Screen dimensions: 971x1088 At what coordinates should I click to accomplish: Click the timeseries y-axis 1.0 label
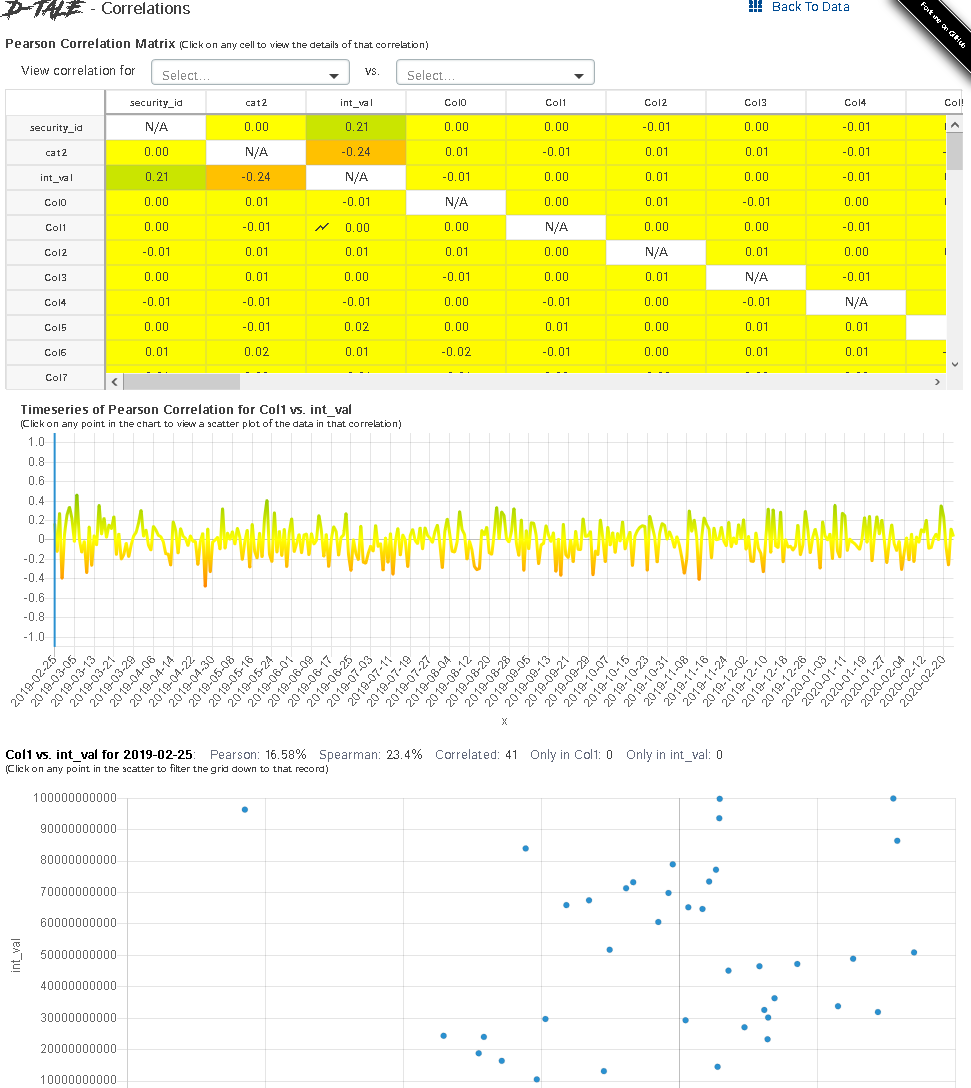pos(36,442)
